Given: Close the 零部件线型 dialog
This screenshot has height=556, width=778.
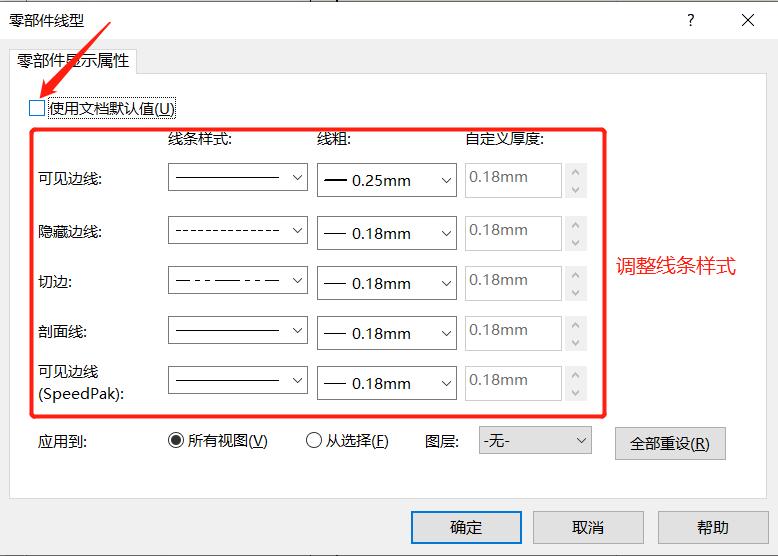Looking at the screenshot, I should point(748,20).
